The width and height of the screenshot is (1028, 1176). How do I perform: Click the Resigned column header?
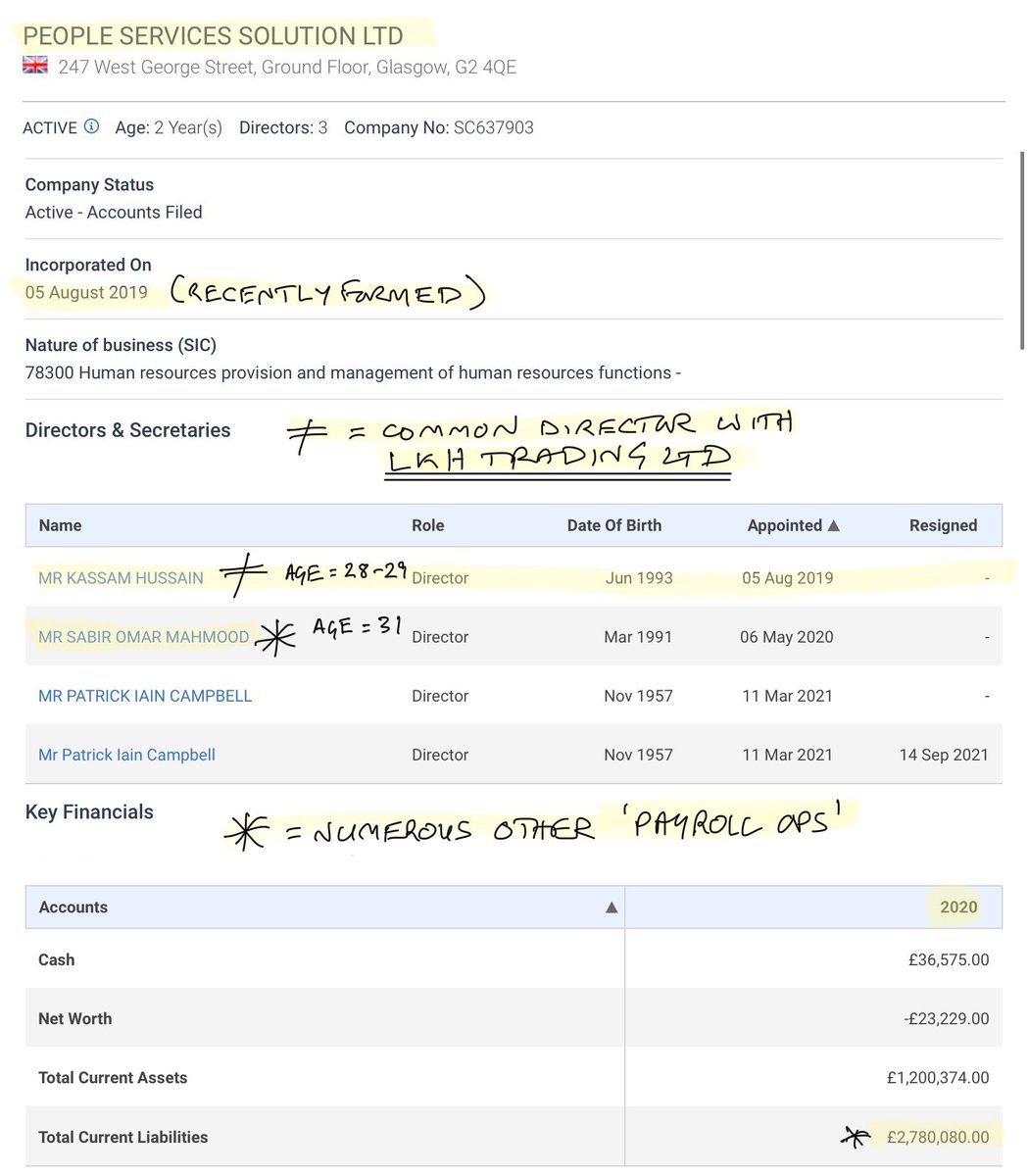pos(943,525)
